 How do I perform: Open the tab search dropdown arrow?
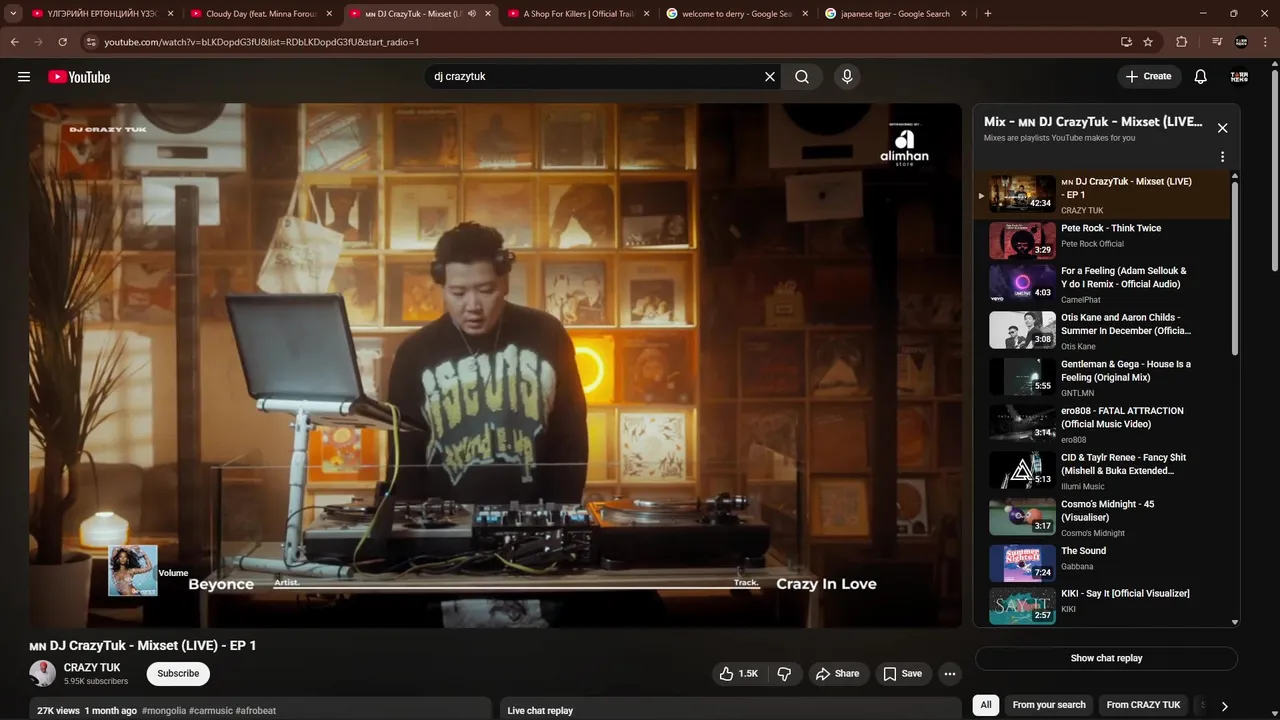pos(13,14)
